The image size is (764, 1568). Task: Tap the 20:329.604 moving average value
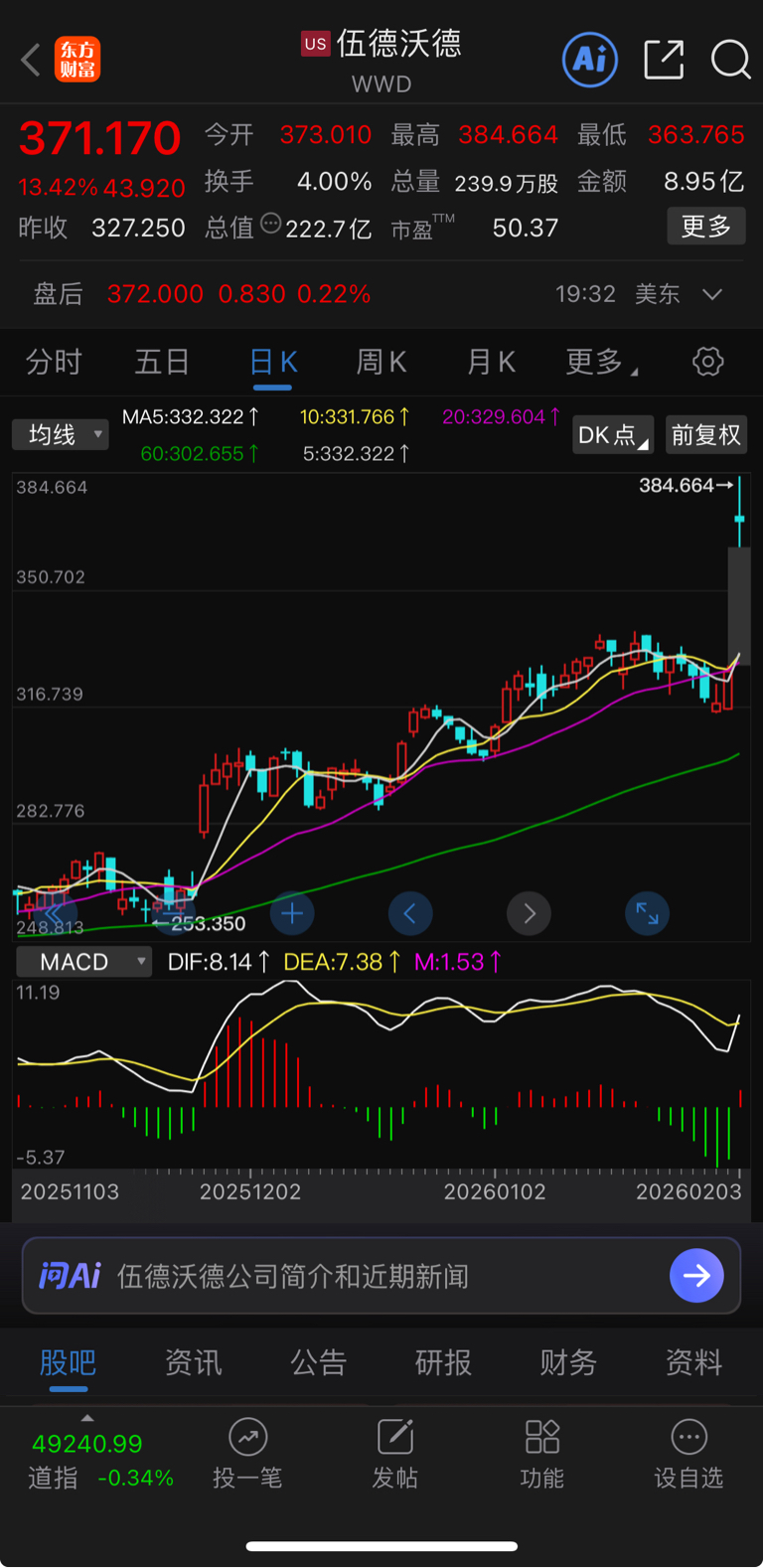coord(502,417)
